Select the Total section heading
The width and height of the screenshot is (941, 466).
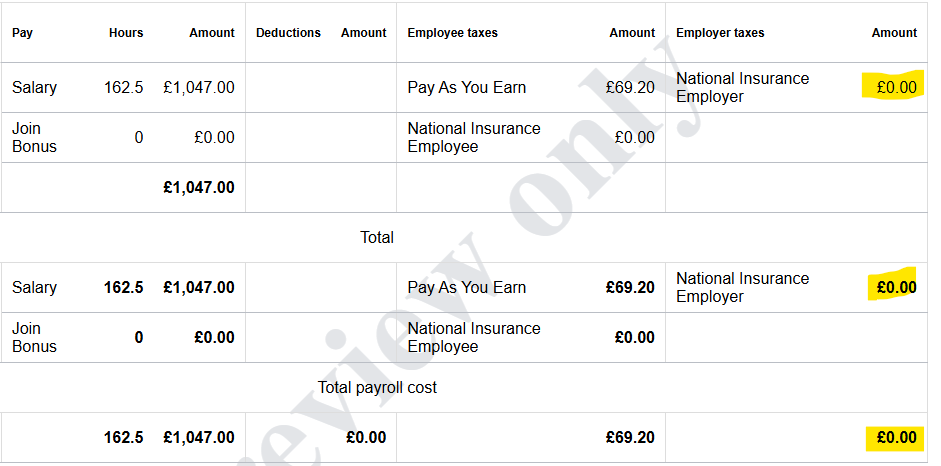click(377, 238)
